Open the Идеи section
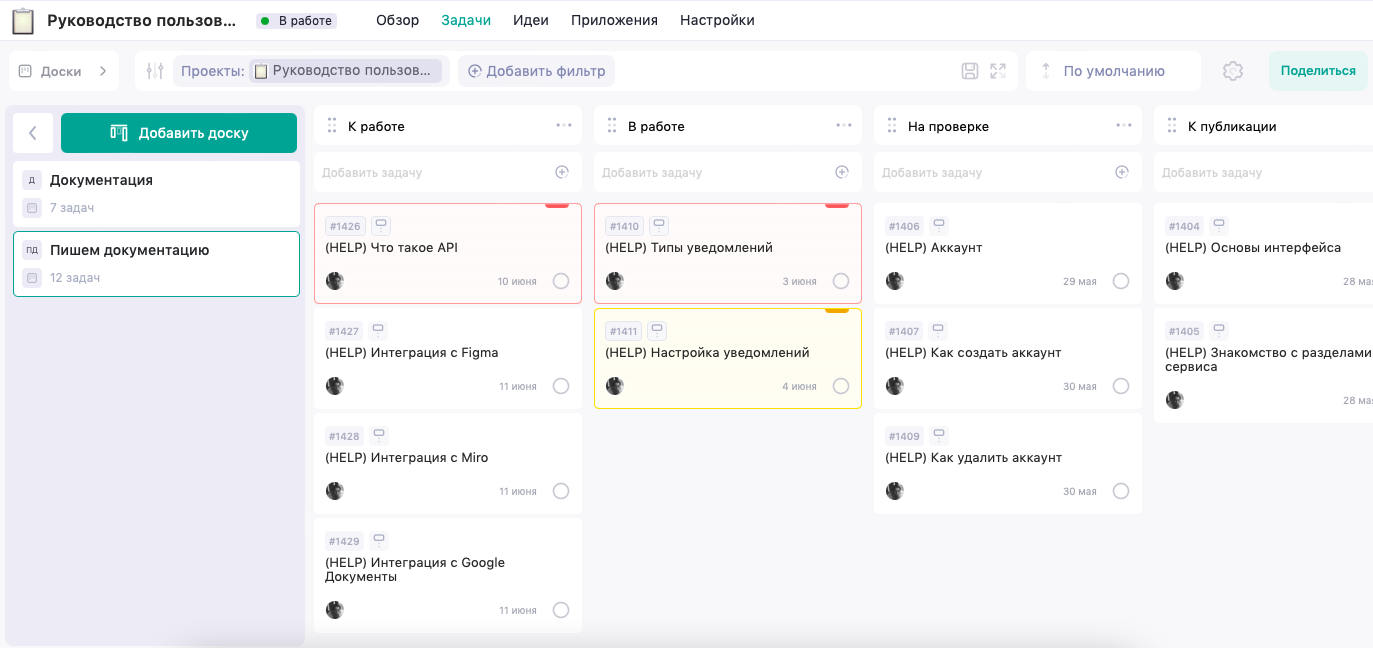 coord(531,19)
